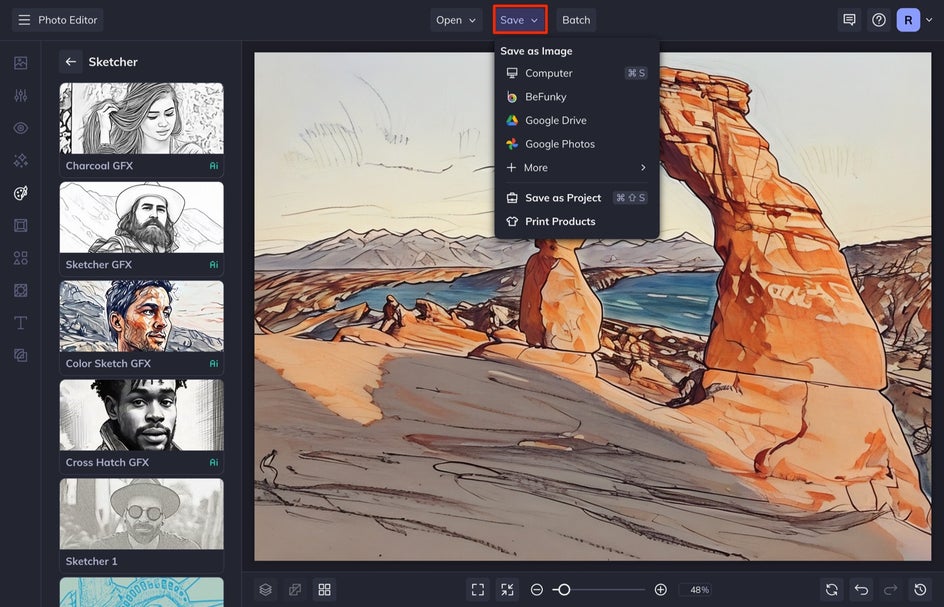Viewport: 944px width, 607px height.
Task: Select the Artsy palette tool
Action: (20, 193)
